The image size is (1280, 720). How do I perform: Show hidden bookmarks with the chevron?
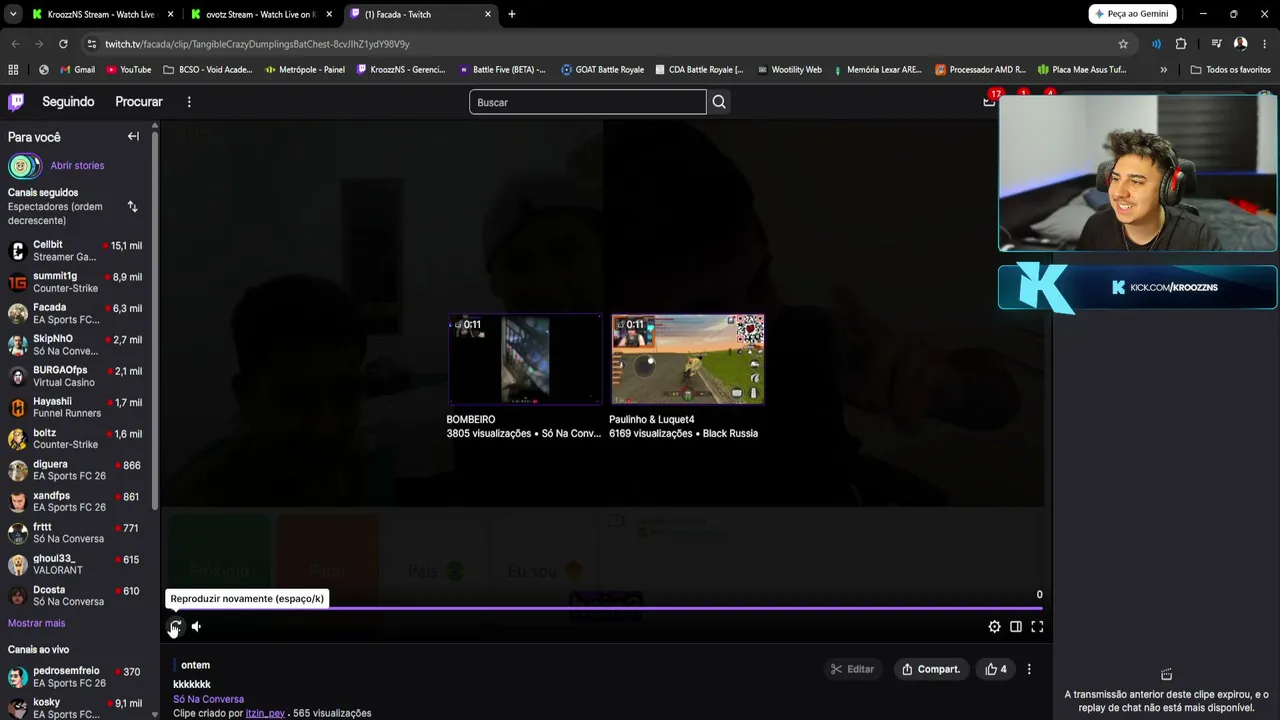click(1163, 70)
